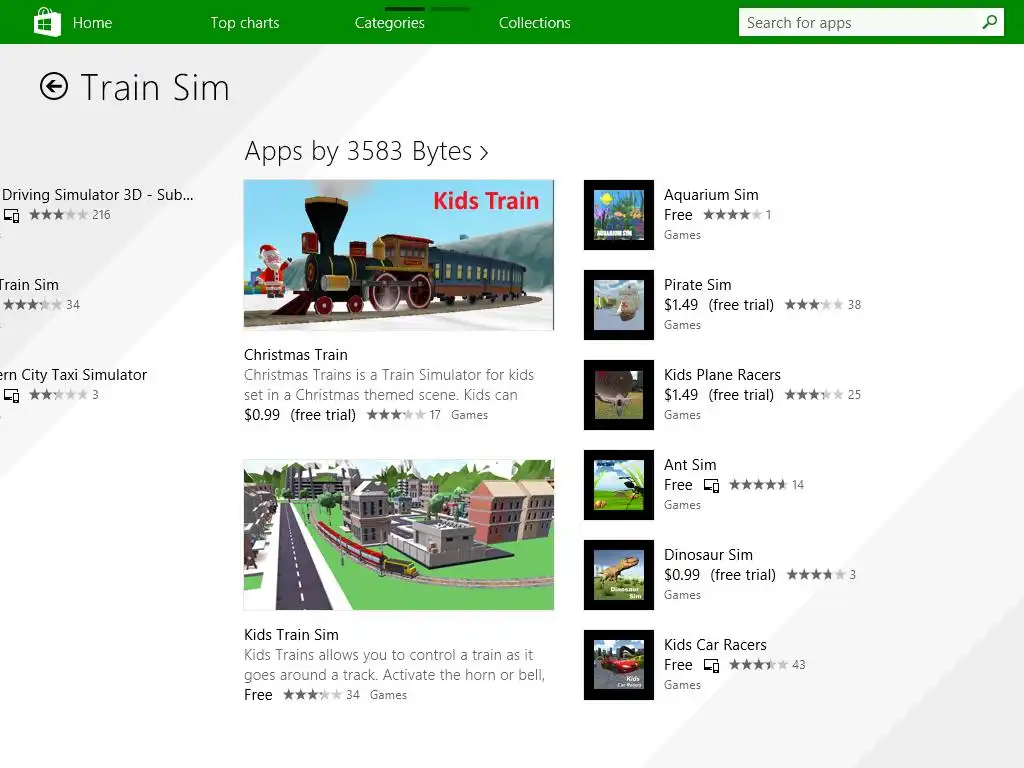Viewport: 1024px width, 768px height.
Task: Expand Apps by 3583 Bytes chevron
Action: (x=484, y=153)
